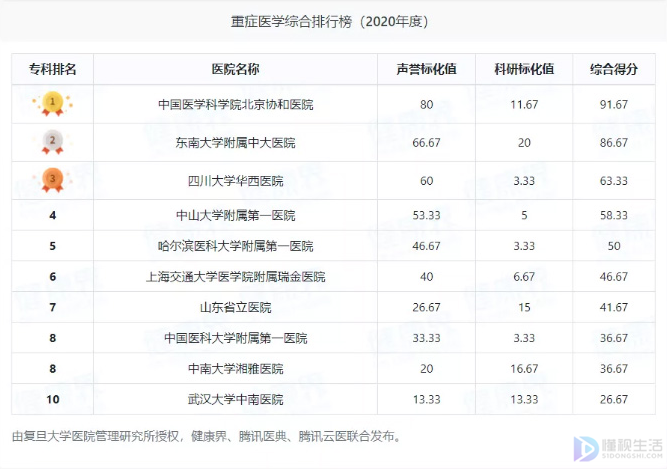
Task: Select hospital 山东省立医院
Action: (x=236, y=307)
